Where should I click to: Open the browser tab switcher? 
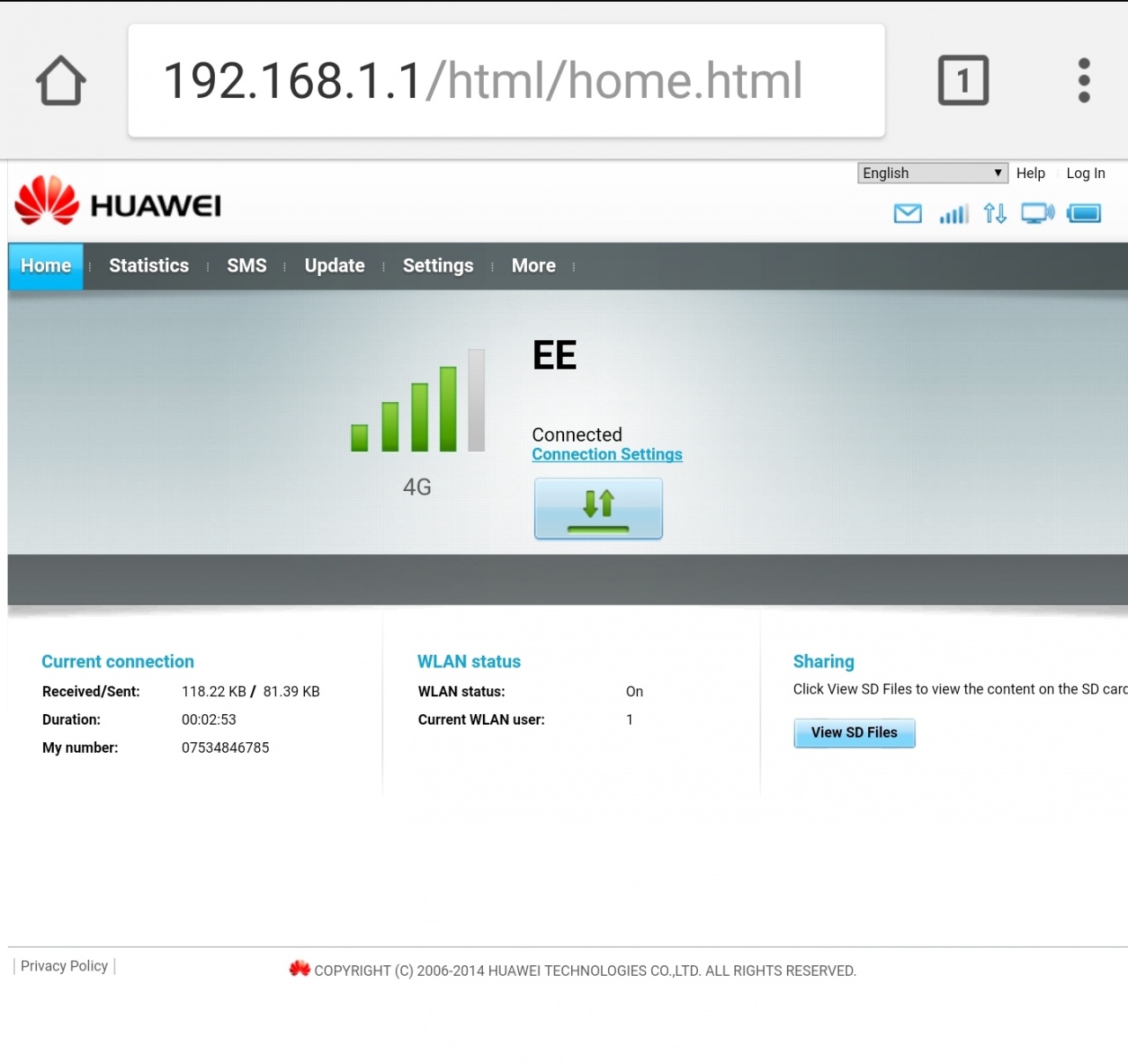(963, 80)
